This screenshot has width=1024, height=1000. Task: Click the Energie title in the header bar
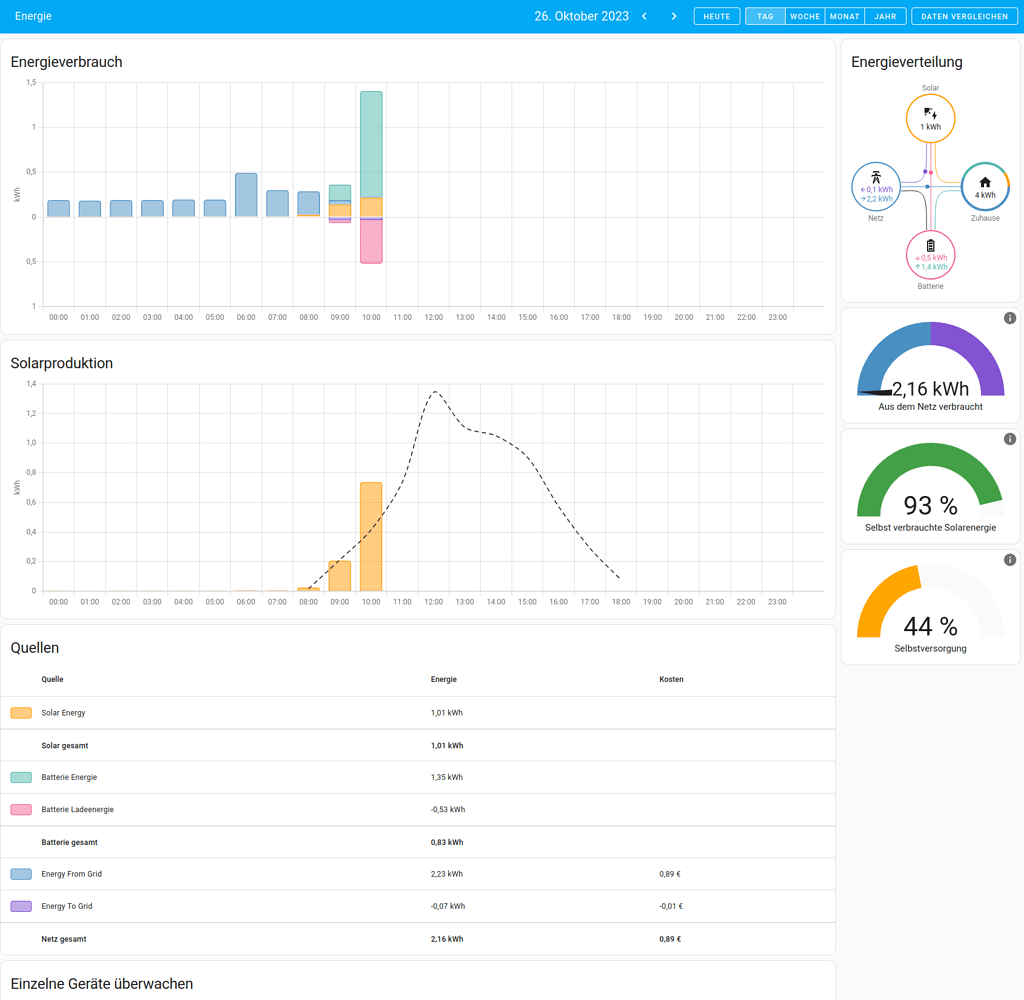pos(33,16)
